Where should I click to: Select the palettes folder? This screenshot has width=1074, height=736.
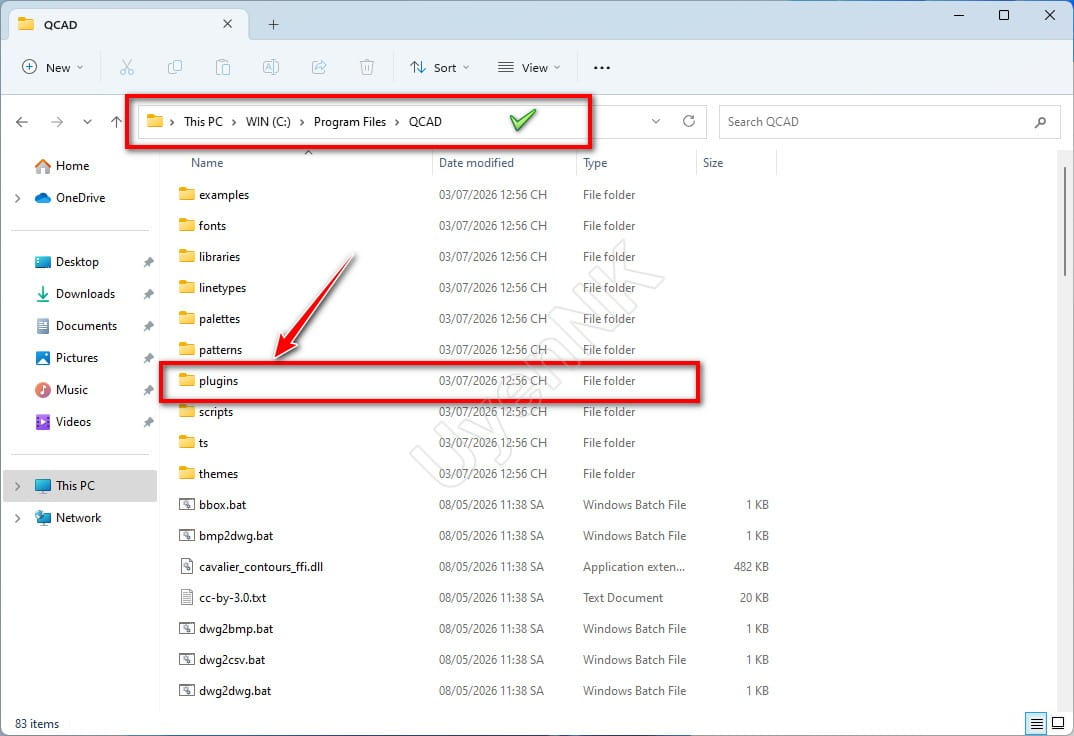[x=219, y=319]
